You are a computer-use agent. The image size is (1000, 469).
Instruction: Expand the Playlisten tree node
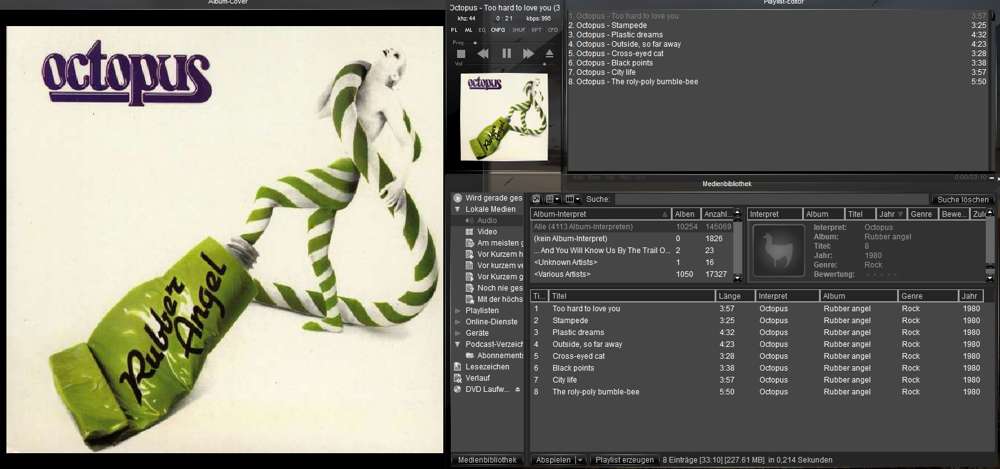click(x=457, y=310)
